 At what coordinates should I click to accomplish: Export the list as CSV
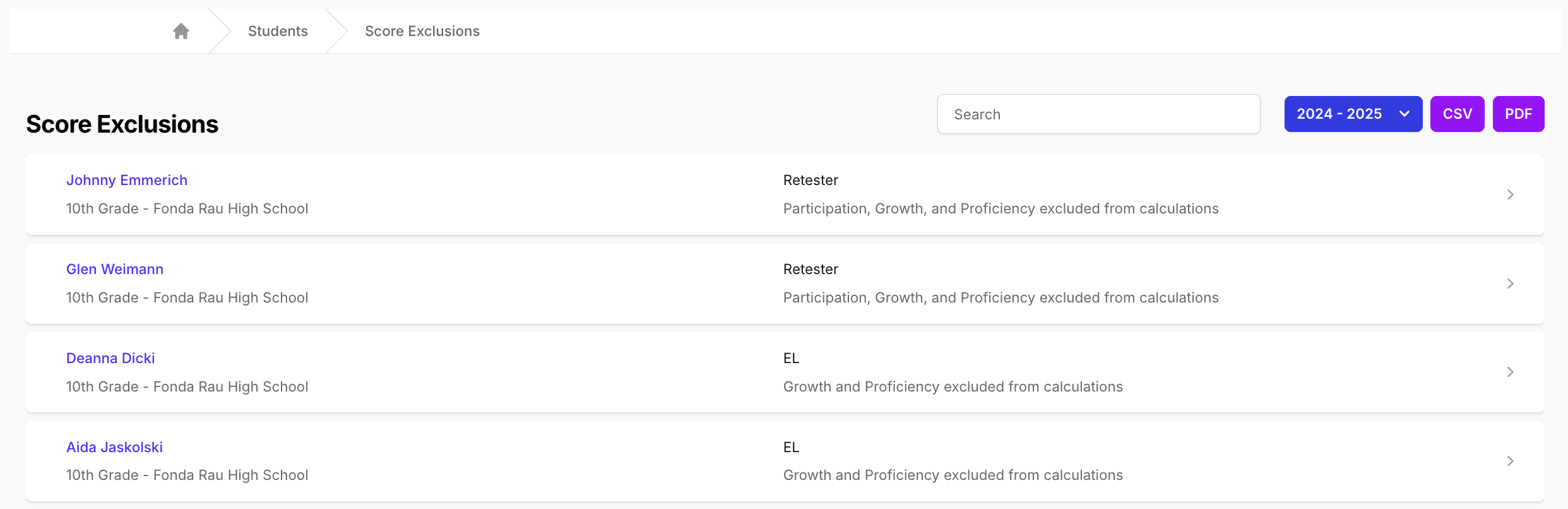pos(1457,114)
